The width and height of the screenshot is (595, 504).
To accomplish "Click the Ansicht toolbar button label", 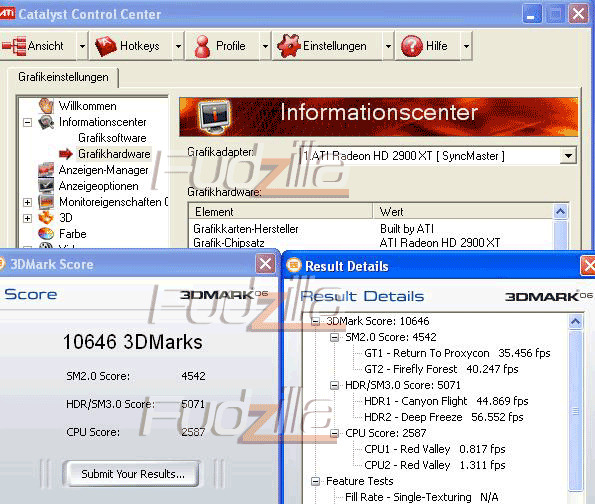I will [46, 46].
